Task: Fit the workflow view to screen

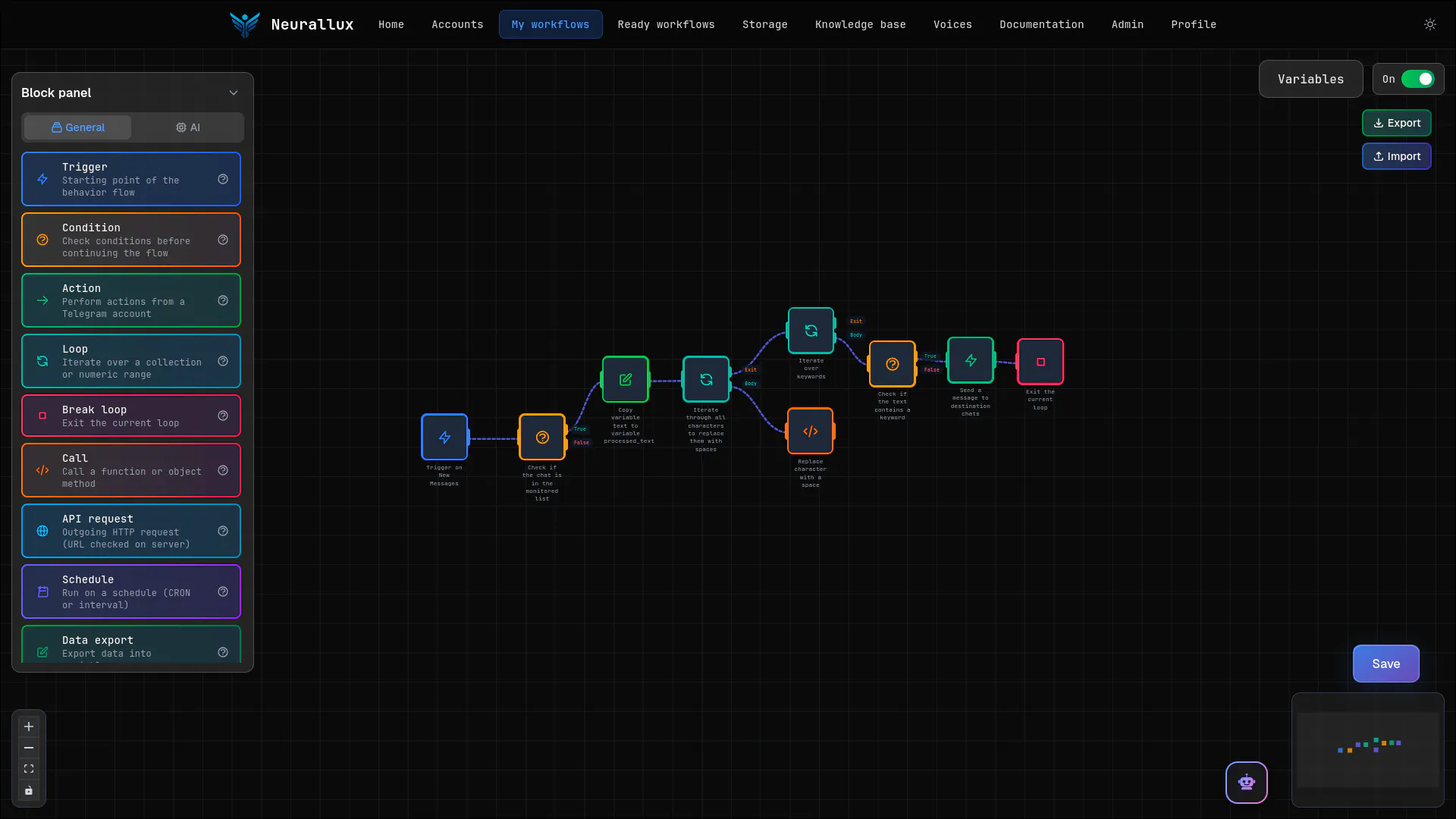Action: coord(29,769)
